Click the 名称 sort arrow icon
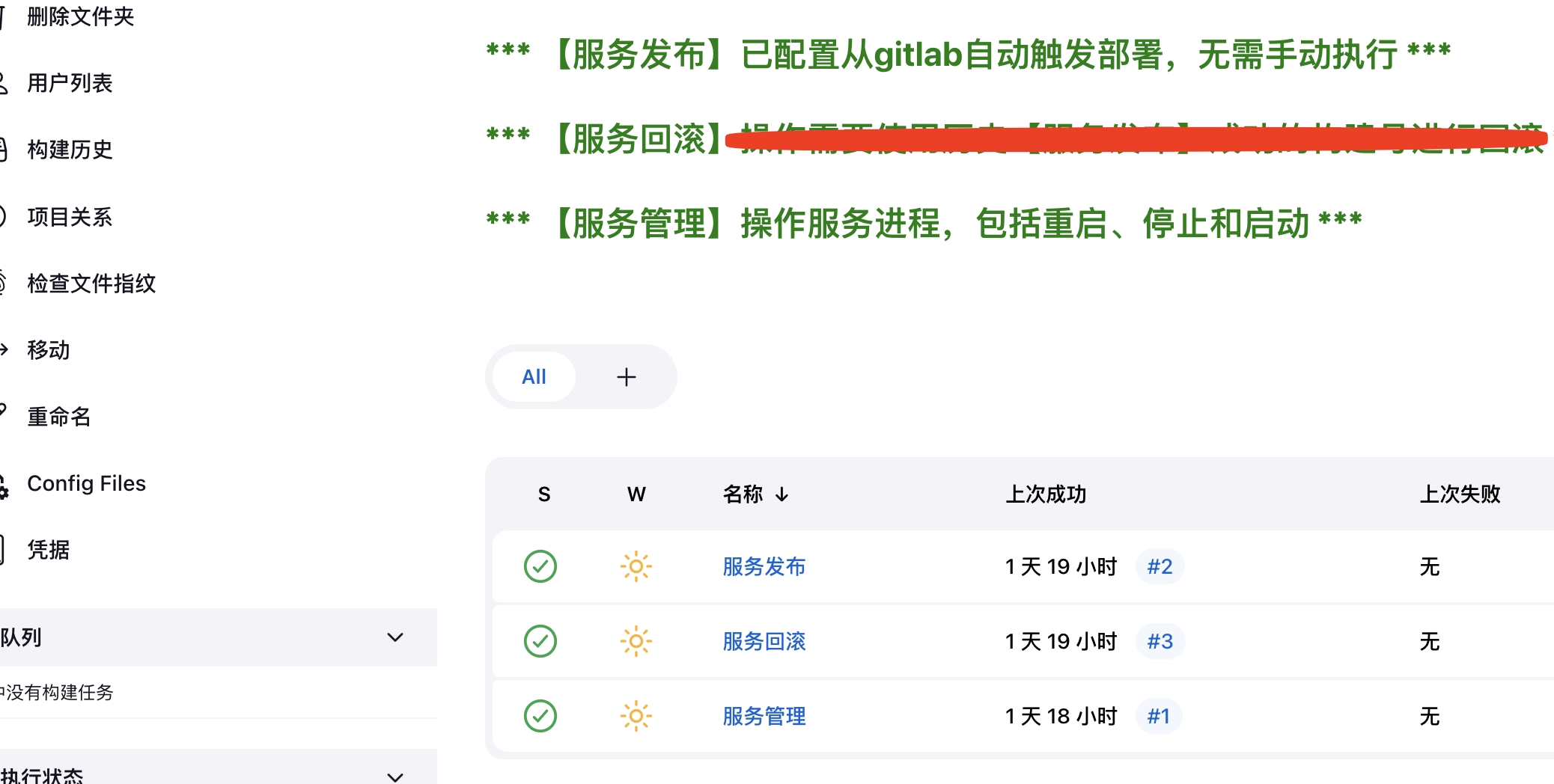 pyautogui.click(x=782, y=494)
